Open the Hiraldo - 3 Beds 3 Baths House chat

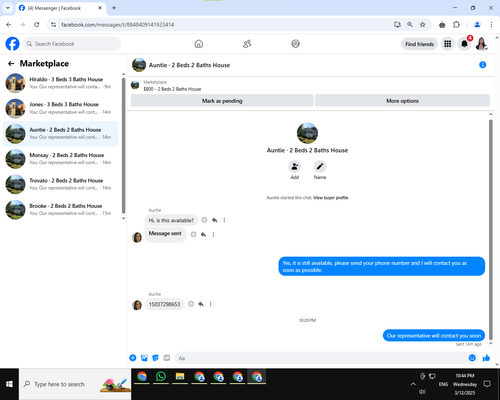pyautogui.click(x=60, y=83)
